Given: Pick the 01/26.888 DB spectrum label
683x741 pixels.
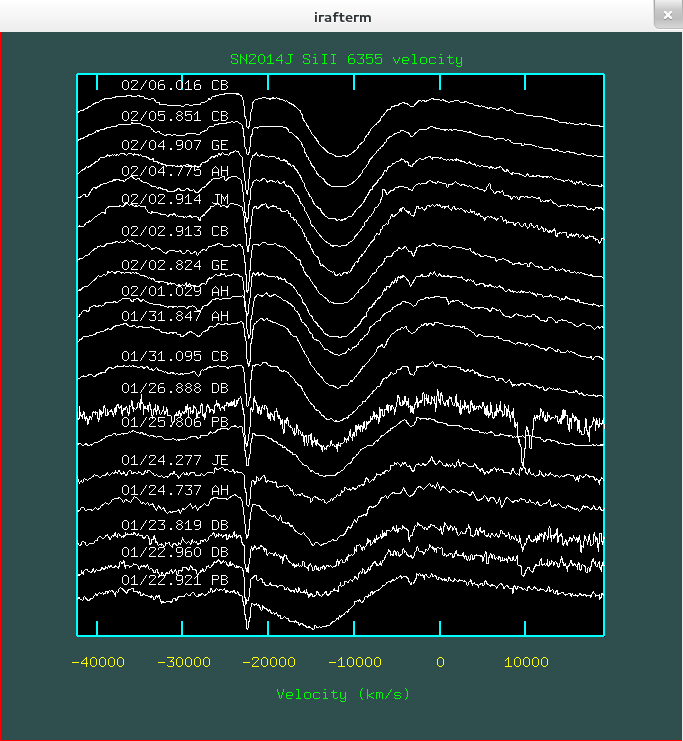Looking at the screenshot, I should click(x=175, y=388).
